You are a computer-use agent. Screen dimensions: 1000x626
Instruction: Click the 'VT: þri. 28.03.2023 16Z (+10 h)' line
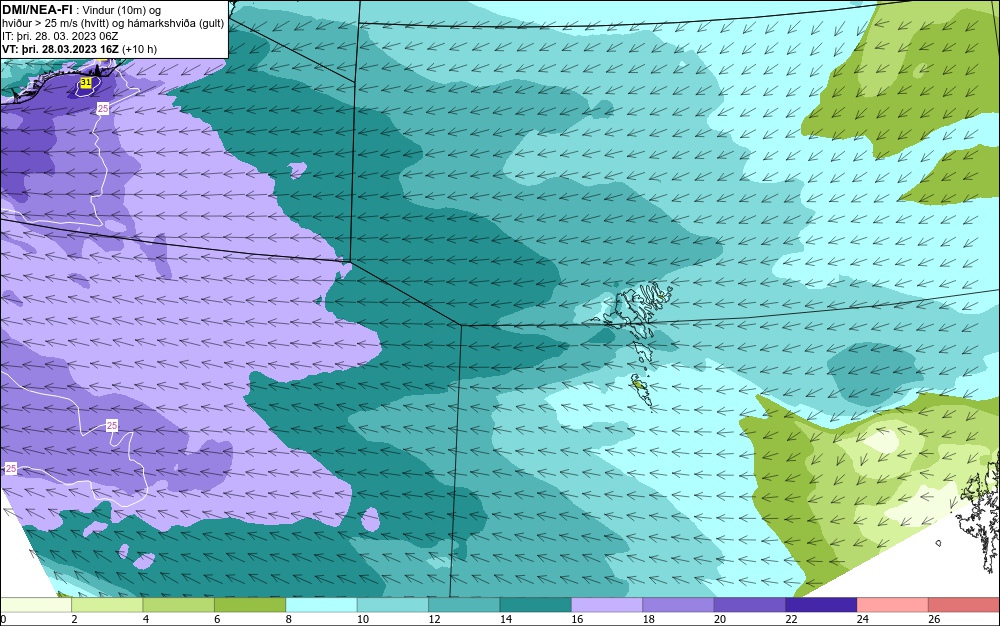79,49
